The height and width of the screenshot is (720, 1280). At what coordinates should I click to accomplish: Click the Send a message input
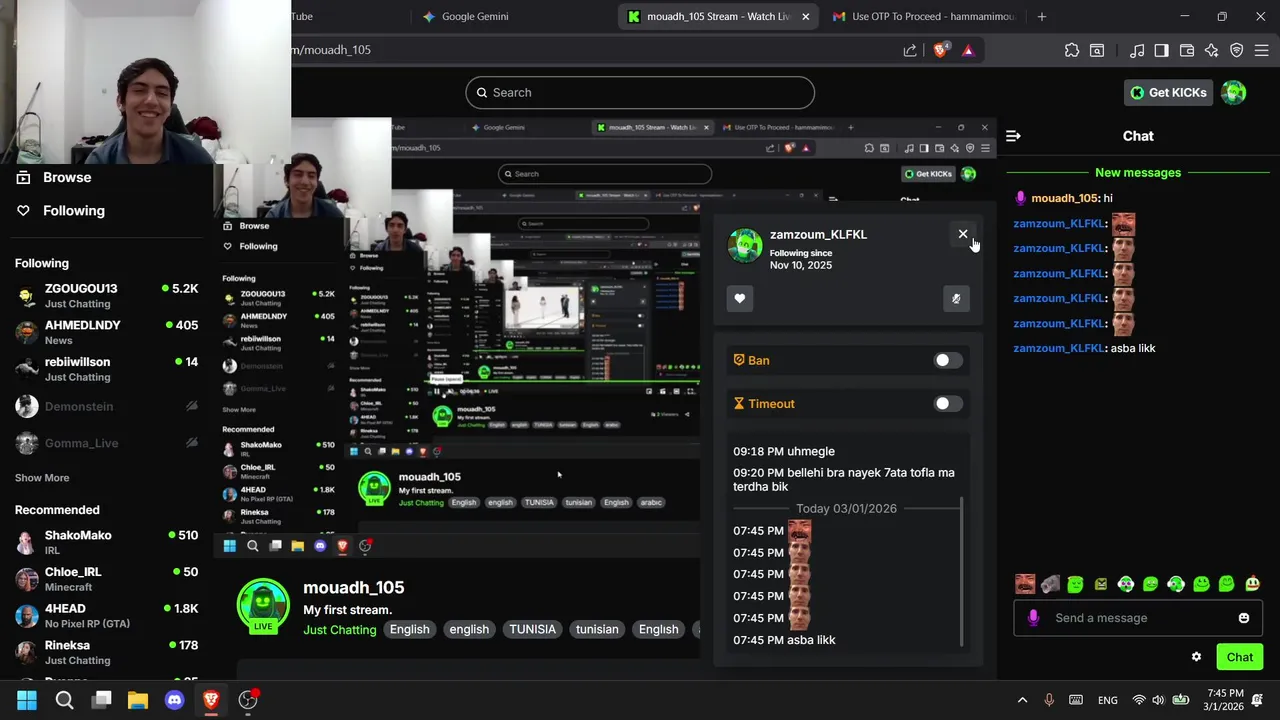(x=1138, y=618)
